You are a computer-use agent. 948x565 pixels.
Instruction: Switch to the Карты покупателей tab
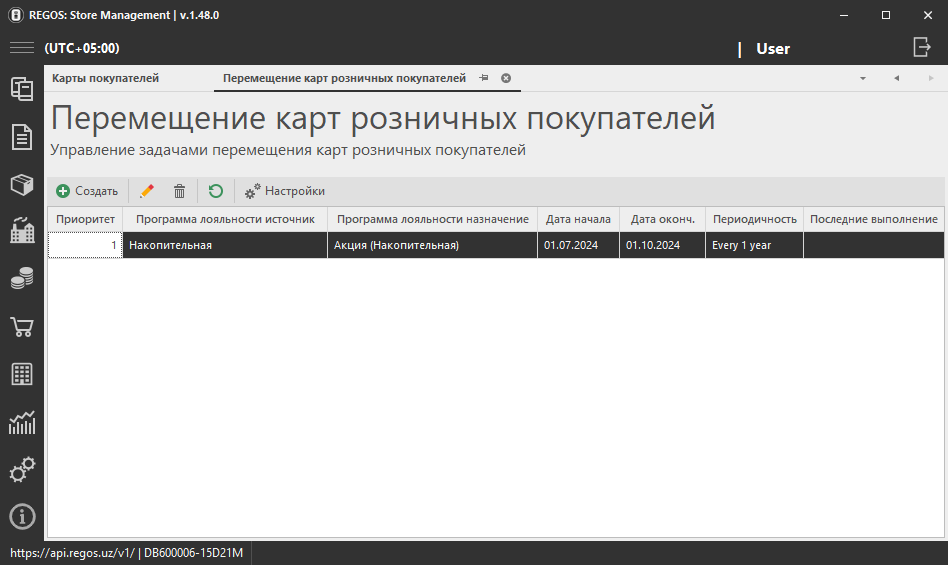(x=105, y=78)
